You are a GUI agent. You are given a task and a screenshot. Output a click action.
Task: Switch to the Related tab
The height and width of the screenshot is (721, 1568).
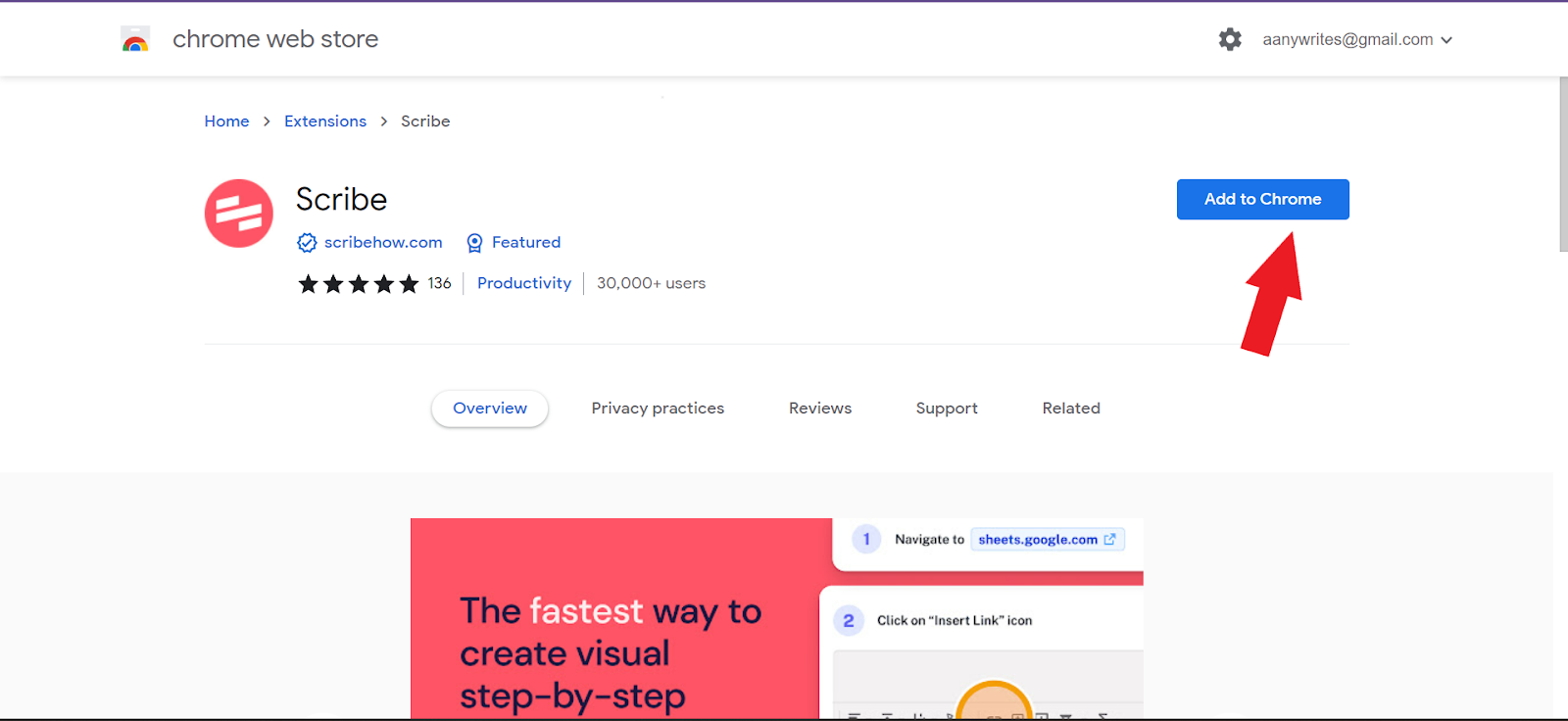click(1071, 409)
